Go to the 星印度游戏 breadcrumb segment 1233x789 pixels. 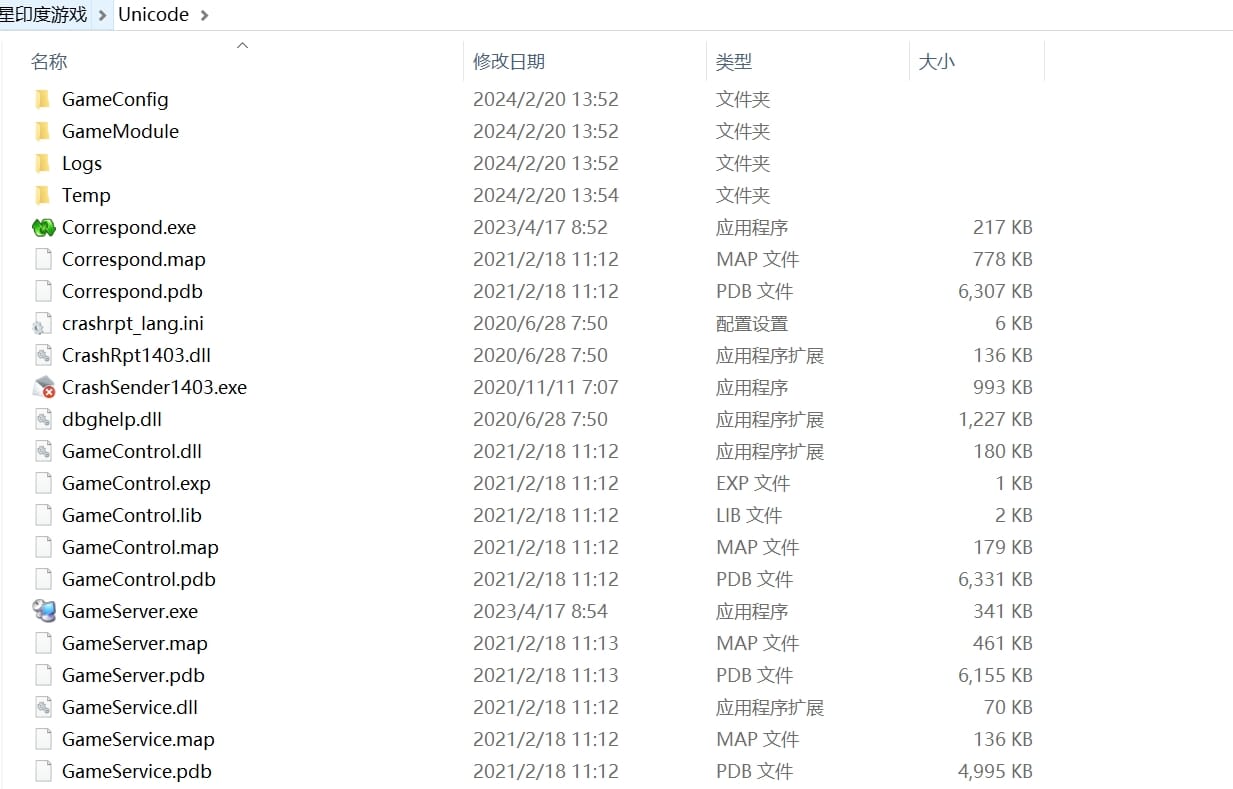tap(44, 15)
